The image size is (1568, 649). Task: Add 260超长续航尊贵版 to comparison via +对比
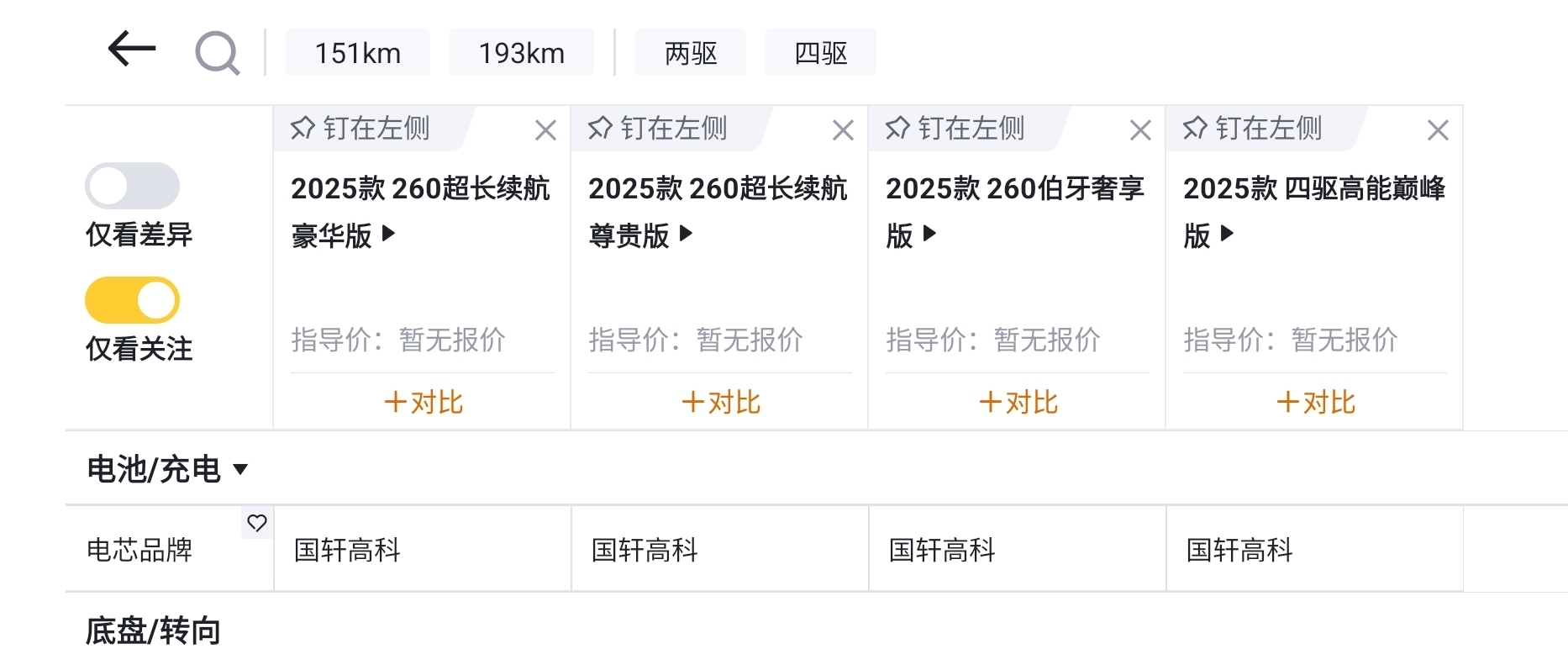pyautogui.click(x=720, y=402)
